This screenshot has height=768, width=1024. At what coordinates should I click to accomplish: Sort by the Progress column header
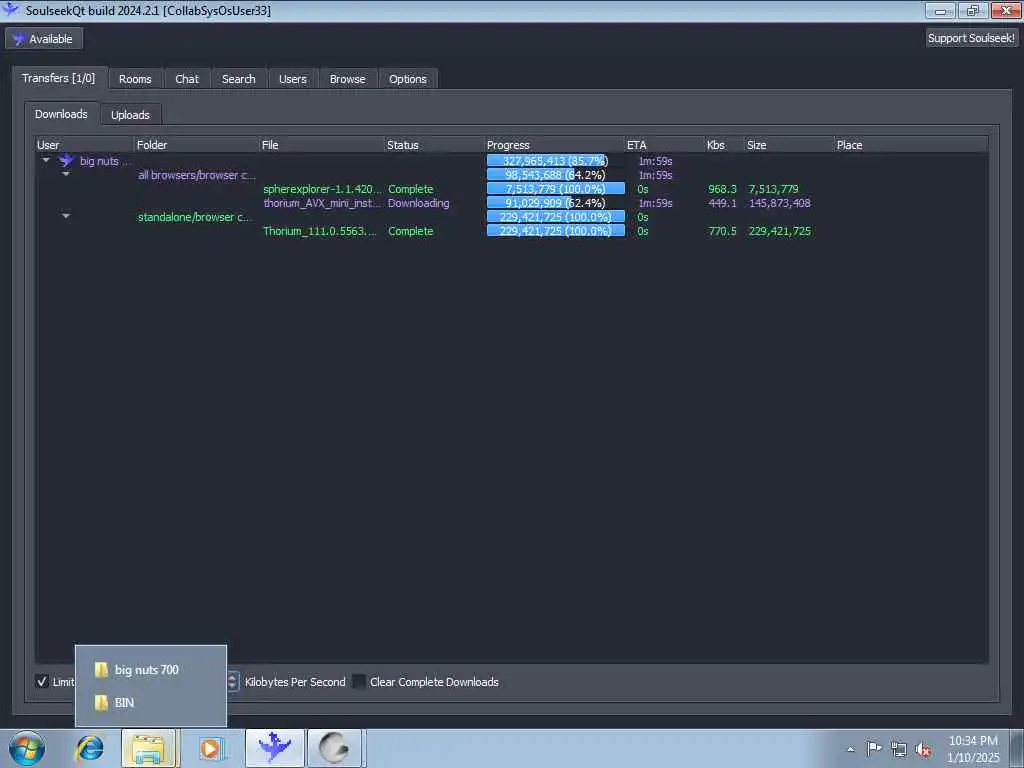click(x=554, y=145)
